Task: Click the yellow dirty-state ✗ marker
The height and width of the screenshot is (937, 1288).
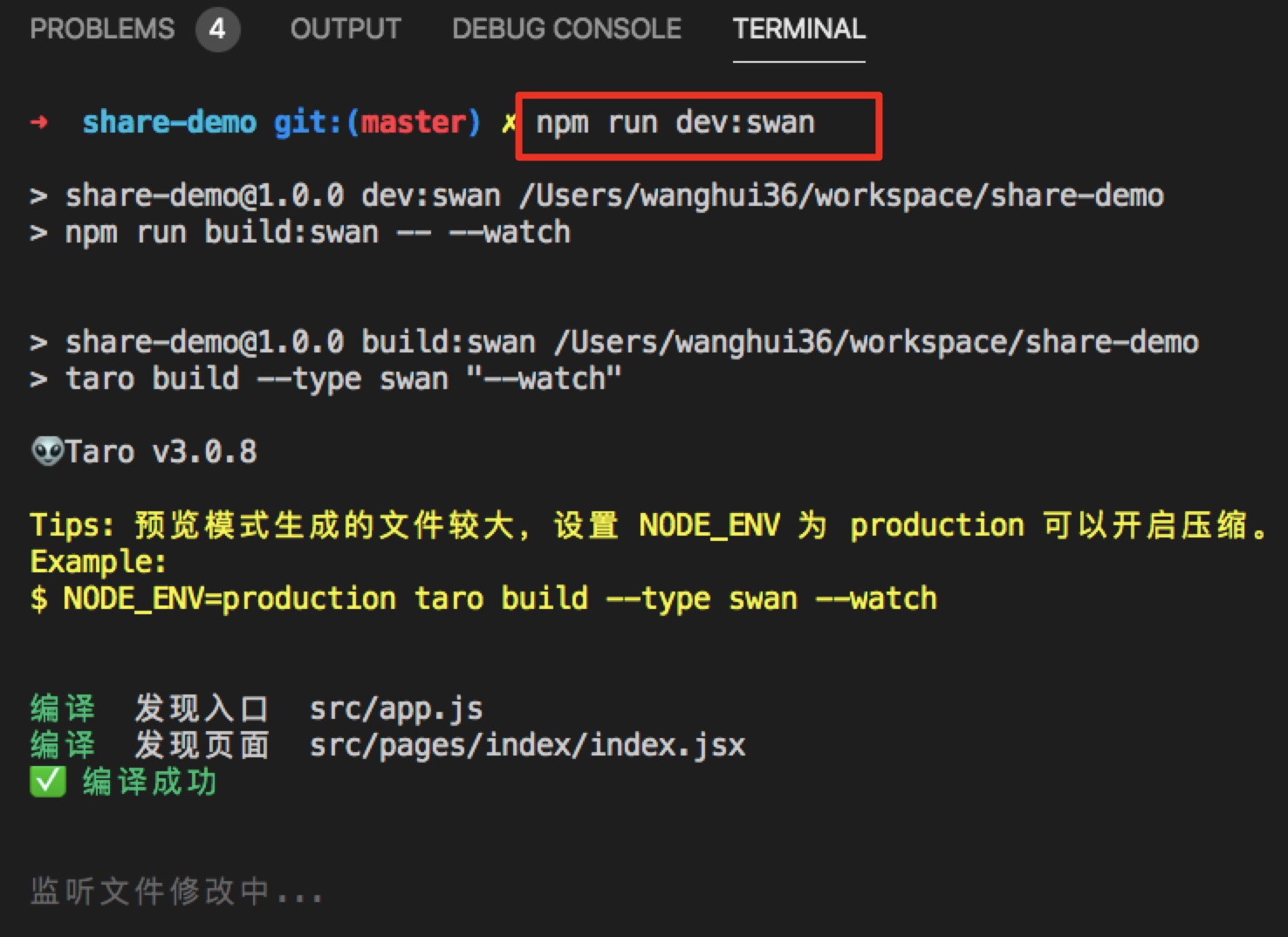Action: [509, 123]
